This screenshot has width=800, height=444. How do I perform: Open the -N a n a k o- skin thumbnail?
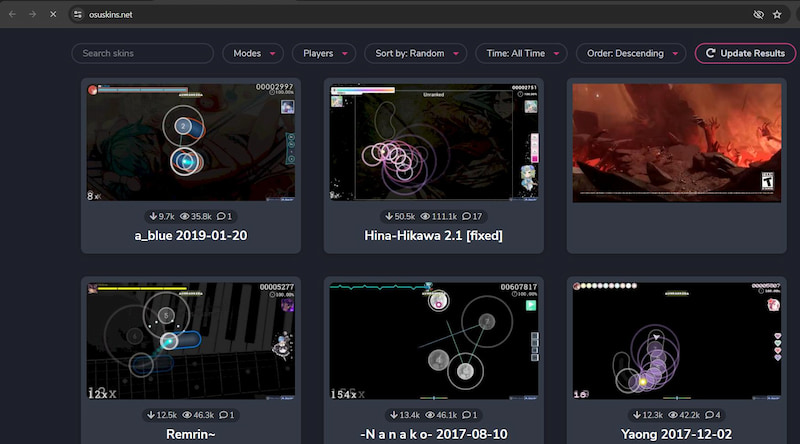point(434,341)
